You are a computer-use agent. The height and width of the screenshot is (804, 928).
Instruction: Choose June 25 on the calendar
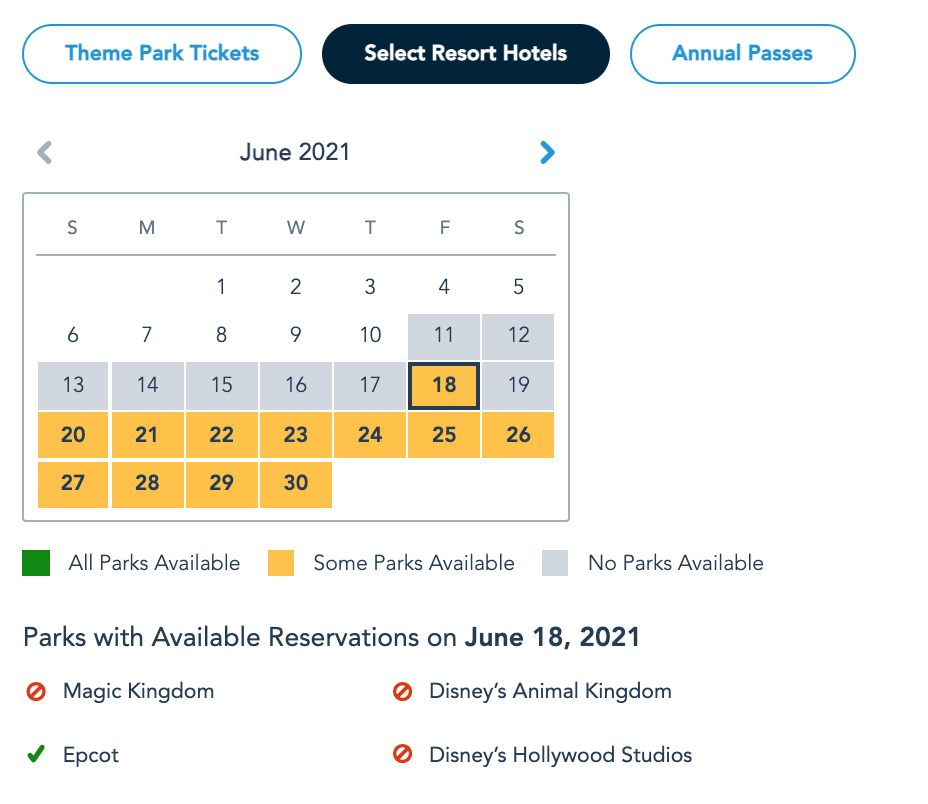pyautogui.click(x=444, y=435)
